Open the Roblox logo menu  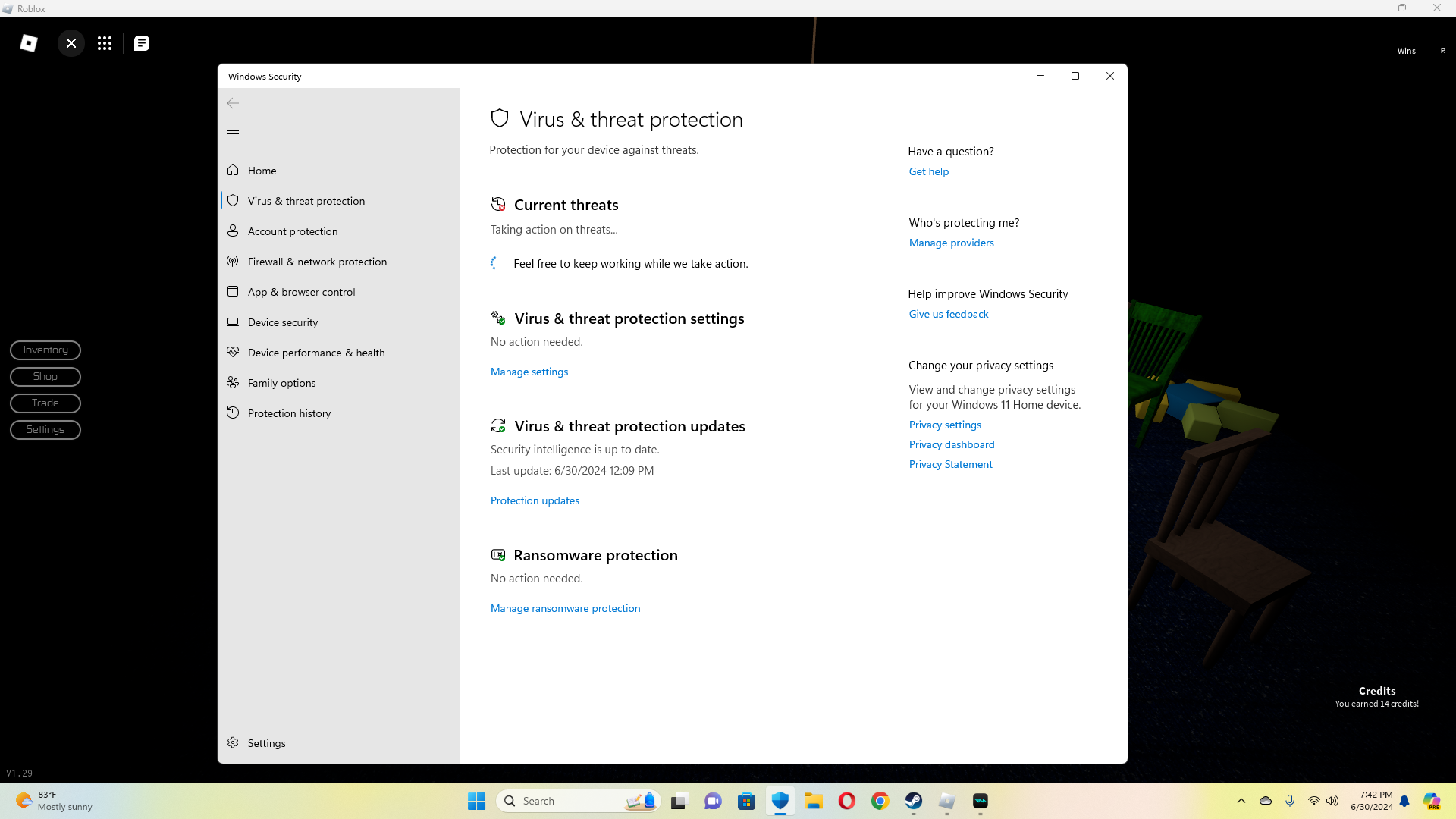[29, 43]
